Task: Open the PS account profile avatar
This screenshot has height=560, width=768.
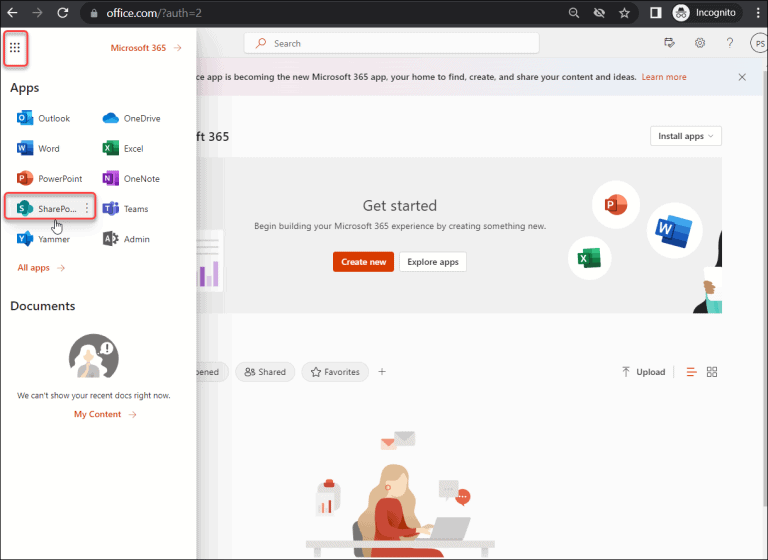Action: (759, 43)
